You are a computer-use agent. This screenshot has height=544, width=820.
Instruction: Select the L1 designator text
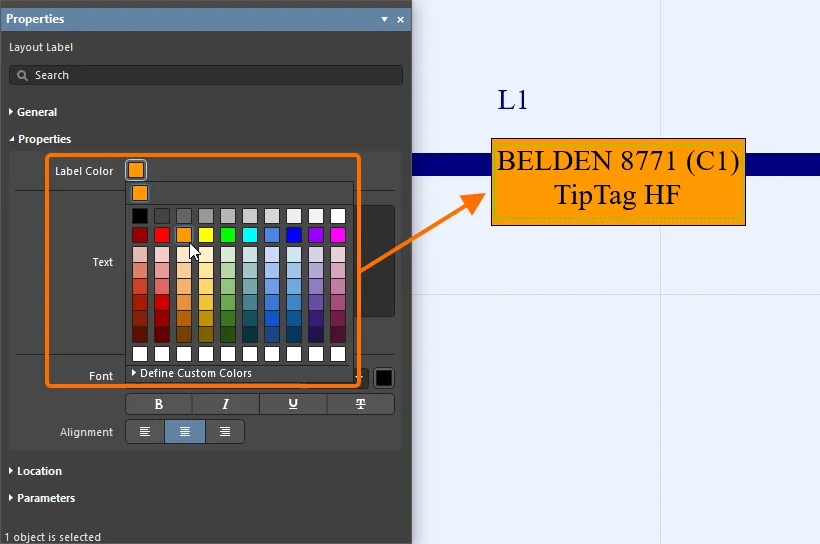pyautogui.click(x=512, y=99)
